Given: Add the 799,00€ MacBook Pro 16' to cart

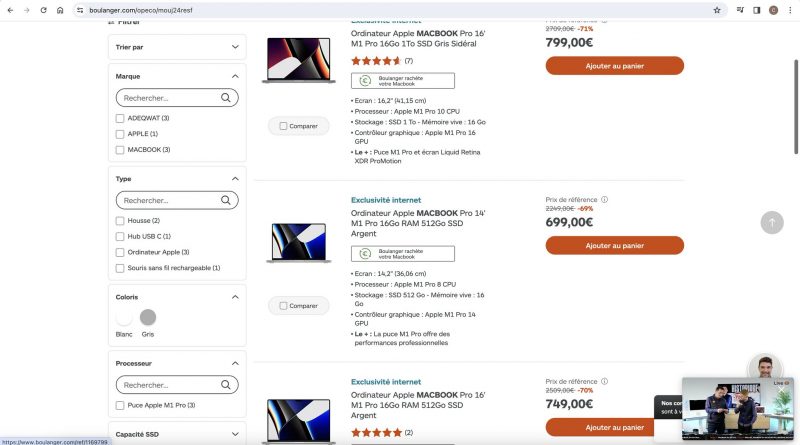Looking at the screenshot, I should pyautogui.click(x=614, y=65).
